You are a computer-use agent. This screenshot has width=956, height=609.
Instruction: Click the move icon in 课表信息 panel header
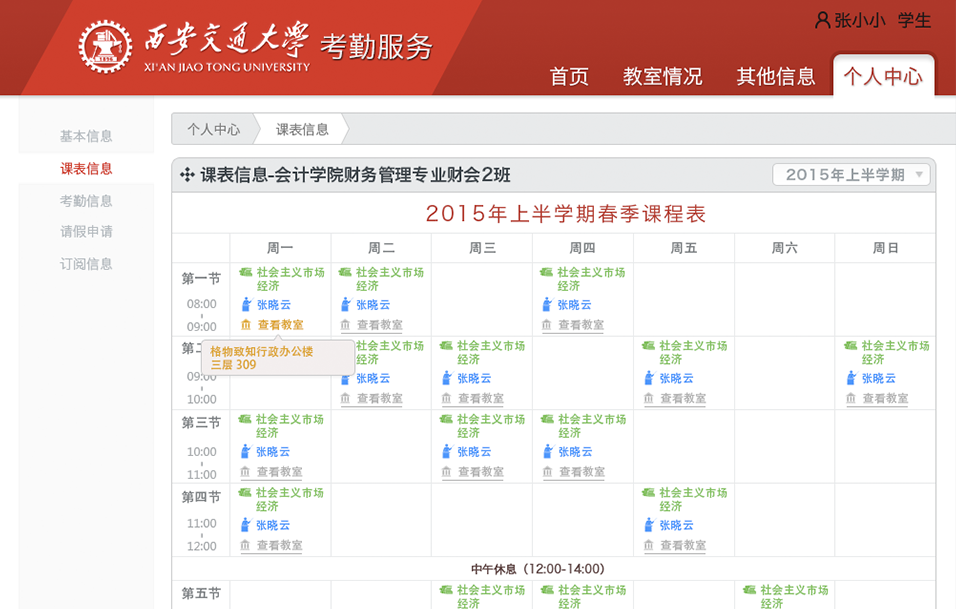(186, 175)
